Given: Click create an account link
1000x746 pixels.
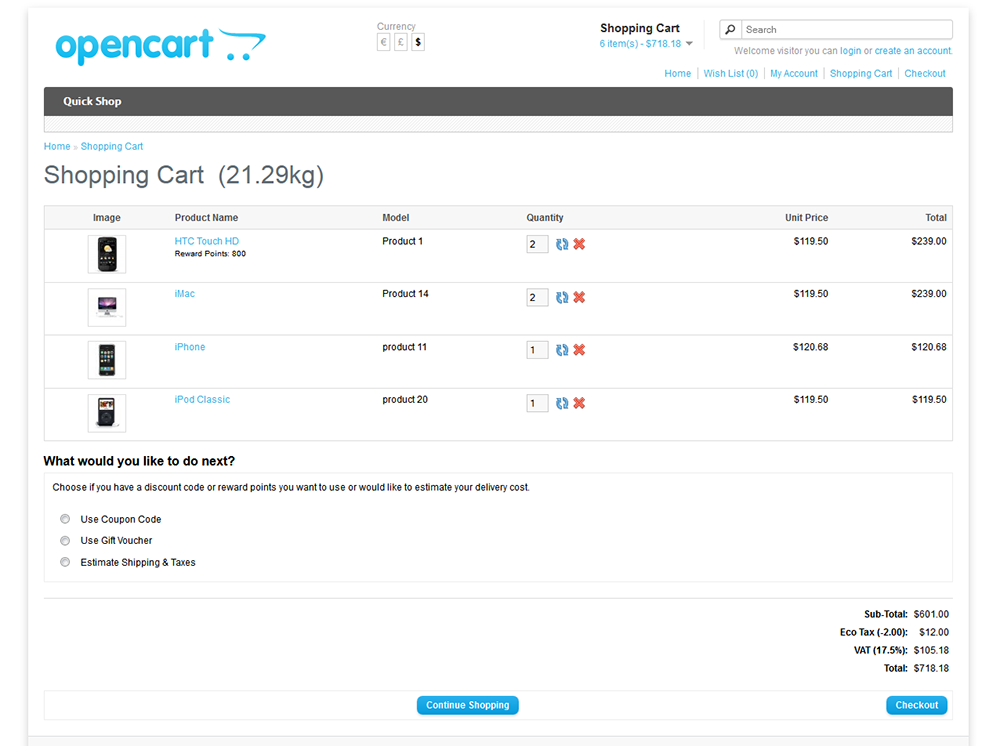Looking at the screenshot, I should [x=913, y=51].
